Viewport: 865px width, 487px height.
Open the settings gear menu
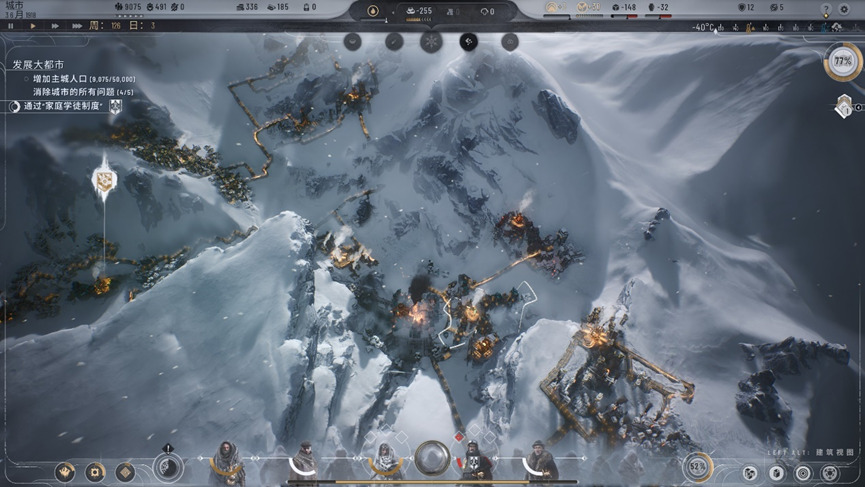point(844,9)
